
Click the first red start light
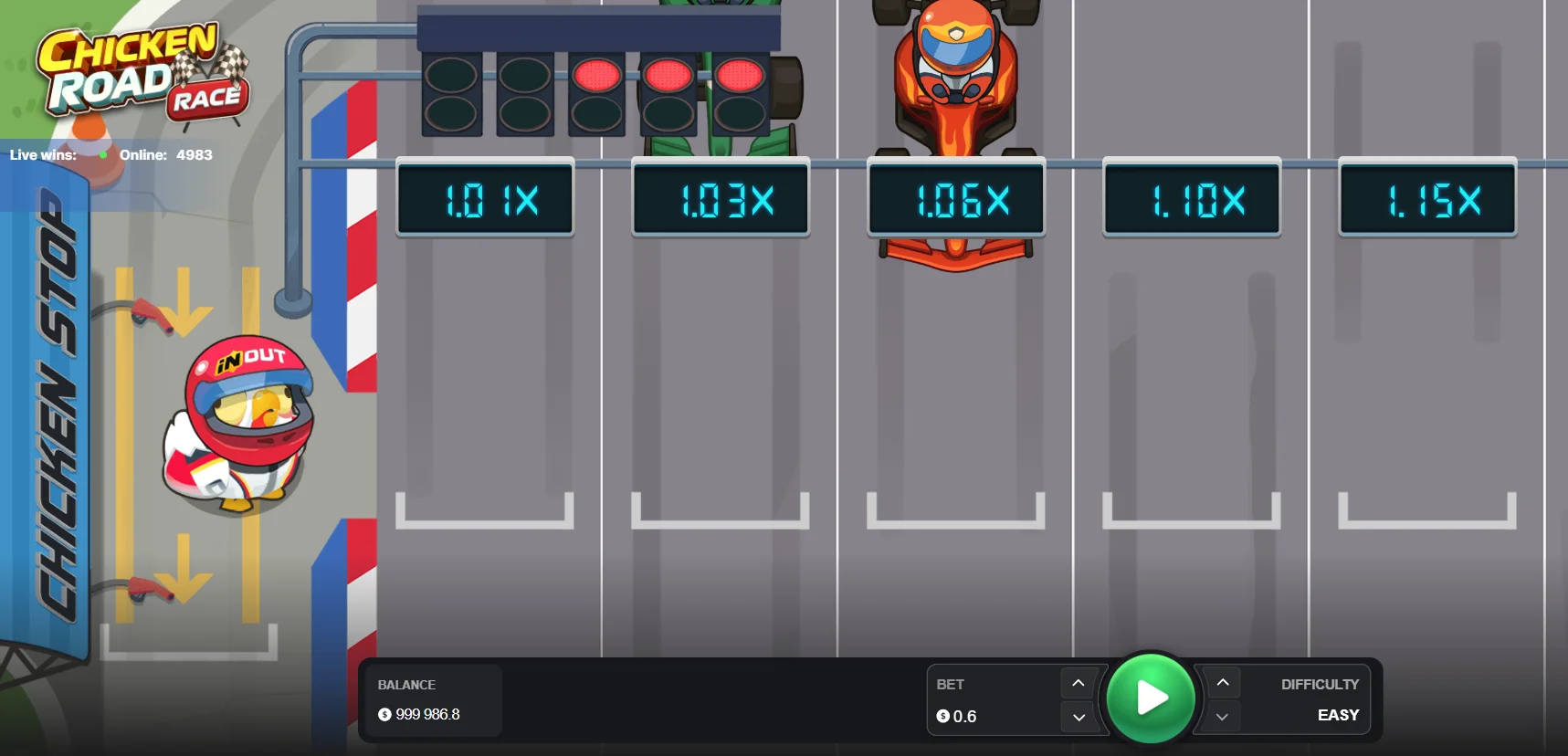point(597,75)
